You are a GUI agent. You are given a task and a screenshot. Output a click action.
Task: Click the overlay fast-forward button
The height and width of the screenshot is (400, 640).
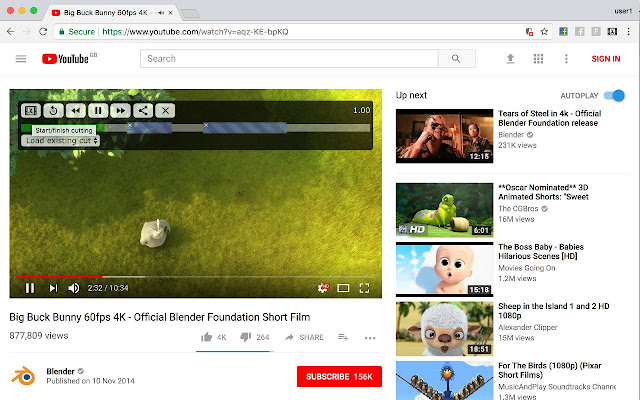120,111
